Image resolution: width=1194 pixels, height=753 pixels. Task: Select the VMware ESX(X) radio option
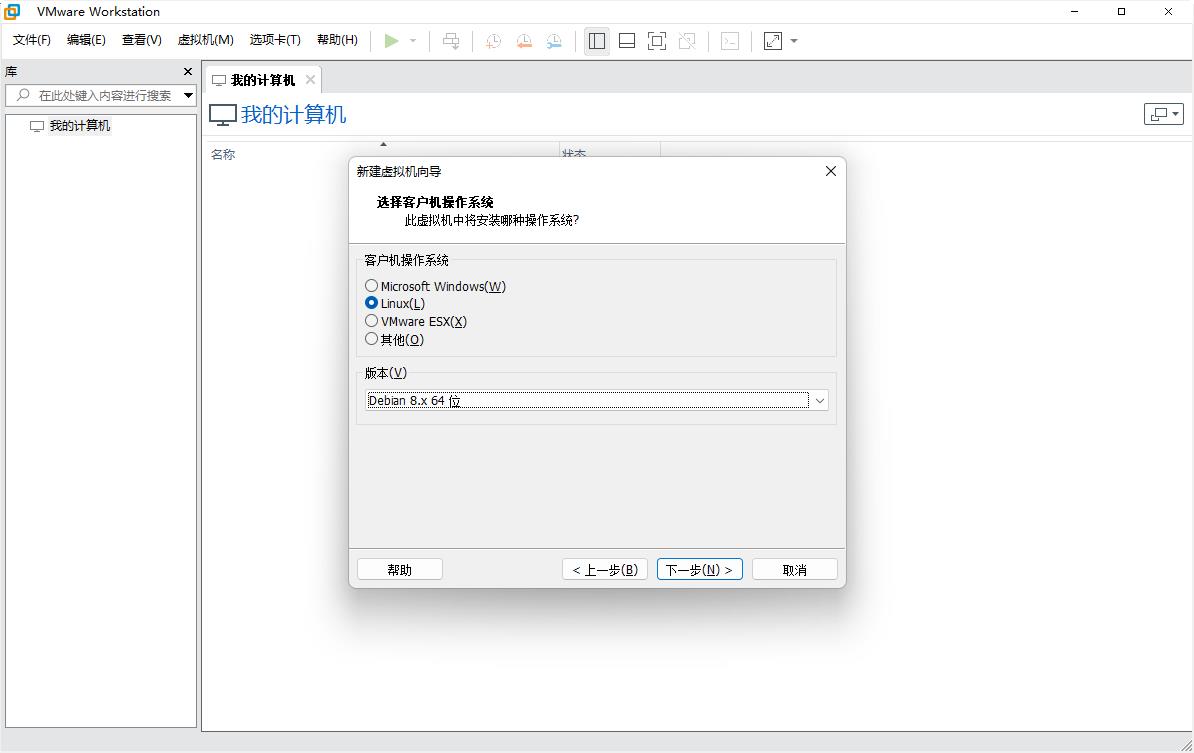[x=416, y=321]
